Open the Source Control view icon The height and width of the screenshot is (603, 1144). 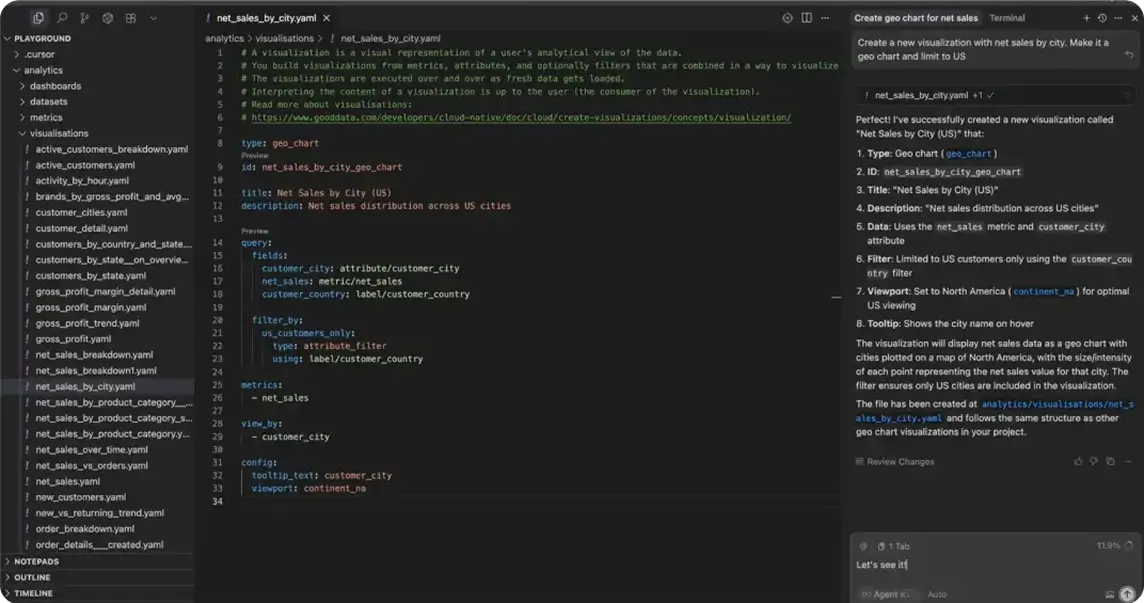[x=85, y=18]
